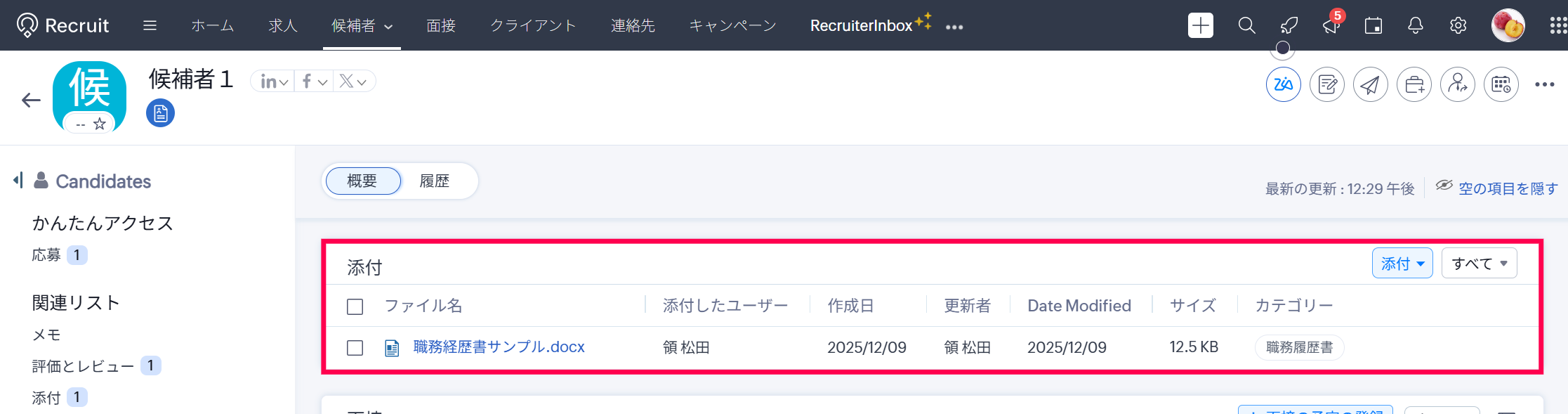Open the notifications bell icon

tap(1416, 26)
